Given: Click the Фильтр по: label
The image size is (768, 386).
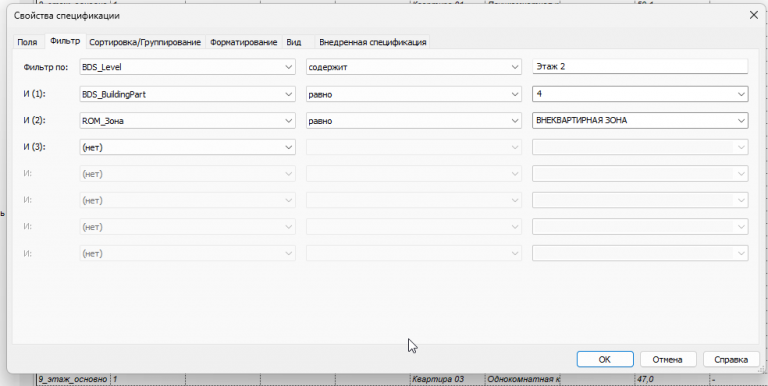Looking at the screenshot, I should [x=46, y=67].
